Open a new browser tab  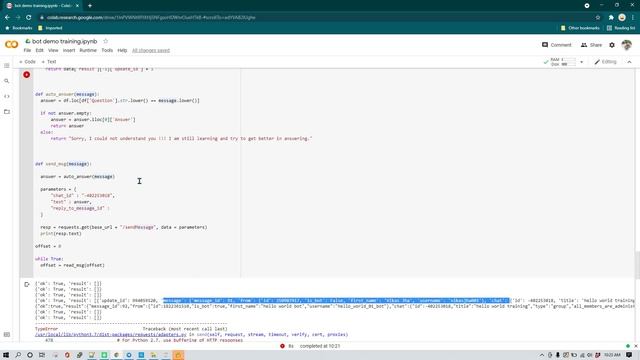90,6
